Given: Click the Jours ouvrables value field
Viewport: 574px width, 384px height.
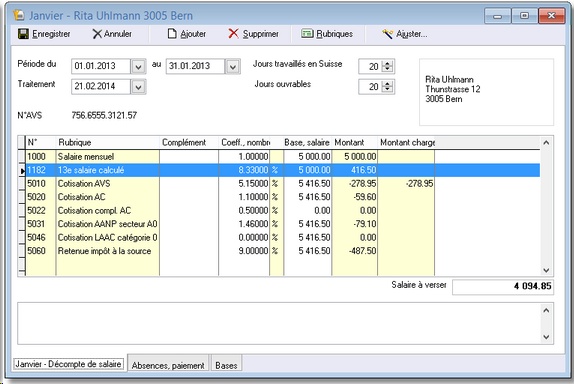Looking at the screenshot, I should (x=370, y=87).
